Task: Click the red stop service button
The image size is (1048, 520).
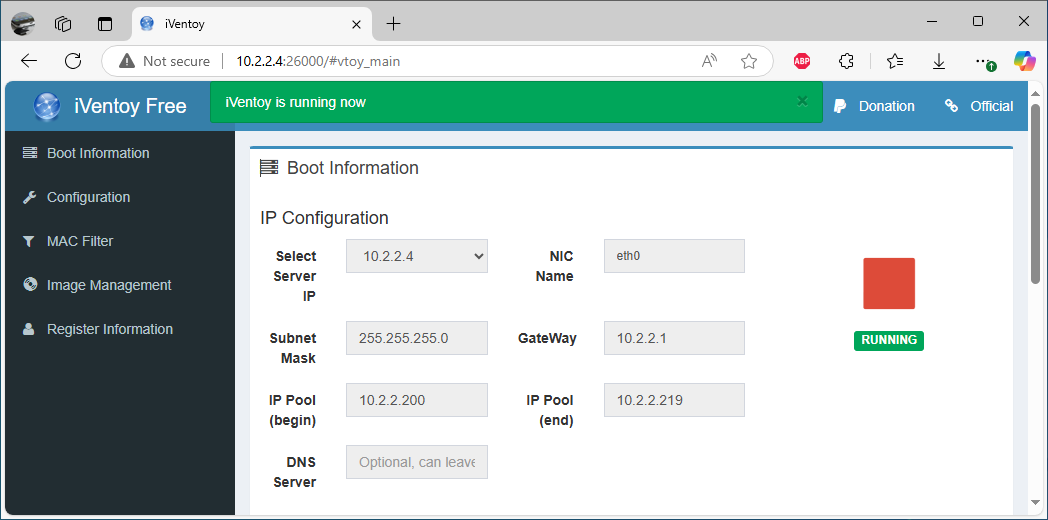Action: [889, 283]
